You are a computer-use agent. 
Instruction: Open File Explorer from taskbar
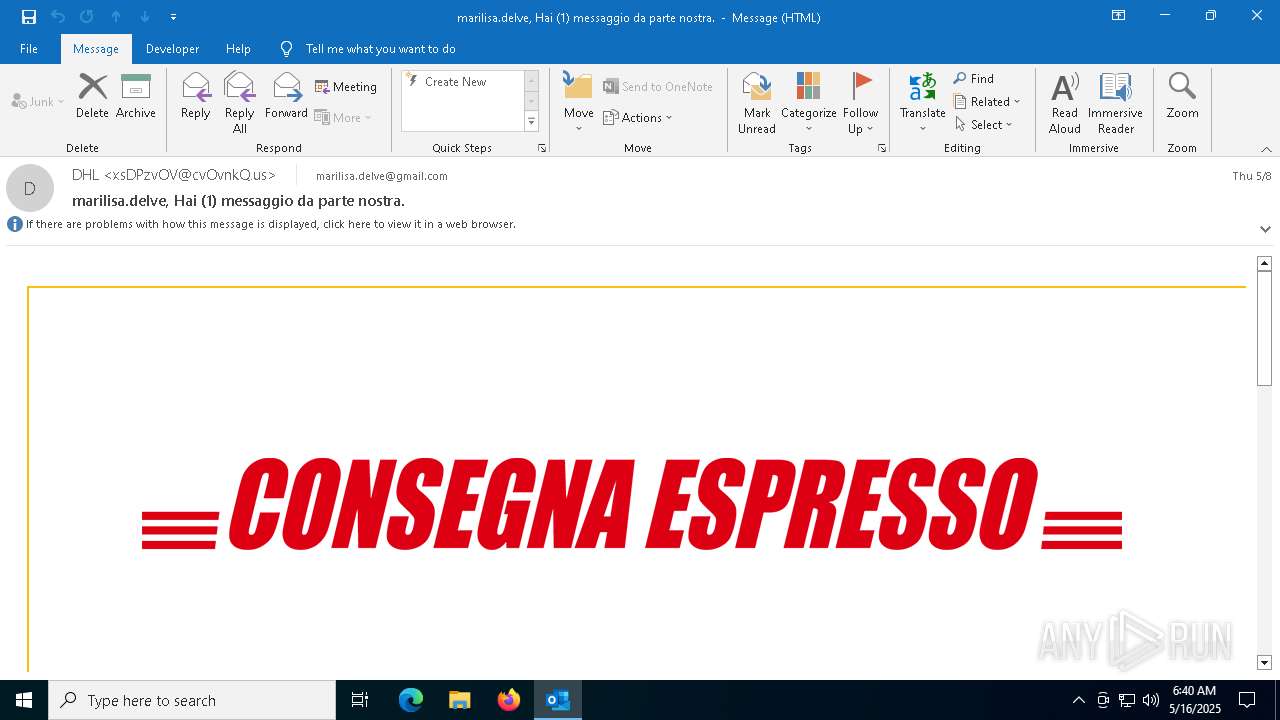point(459,700)
